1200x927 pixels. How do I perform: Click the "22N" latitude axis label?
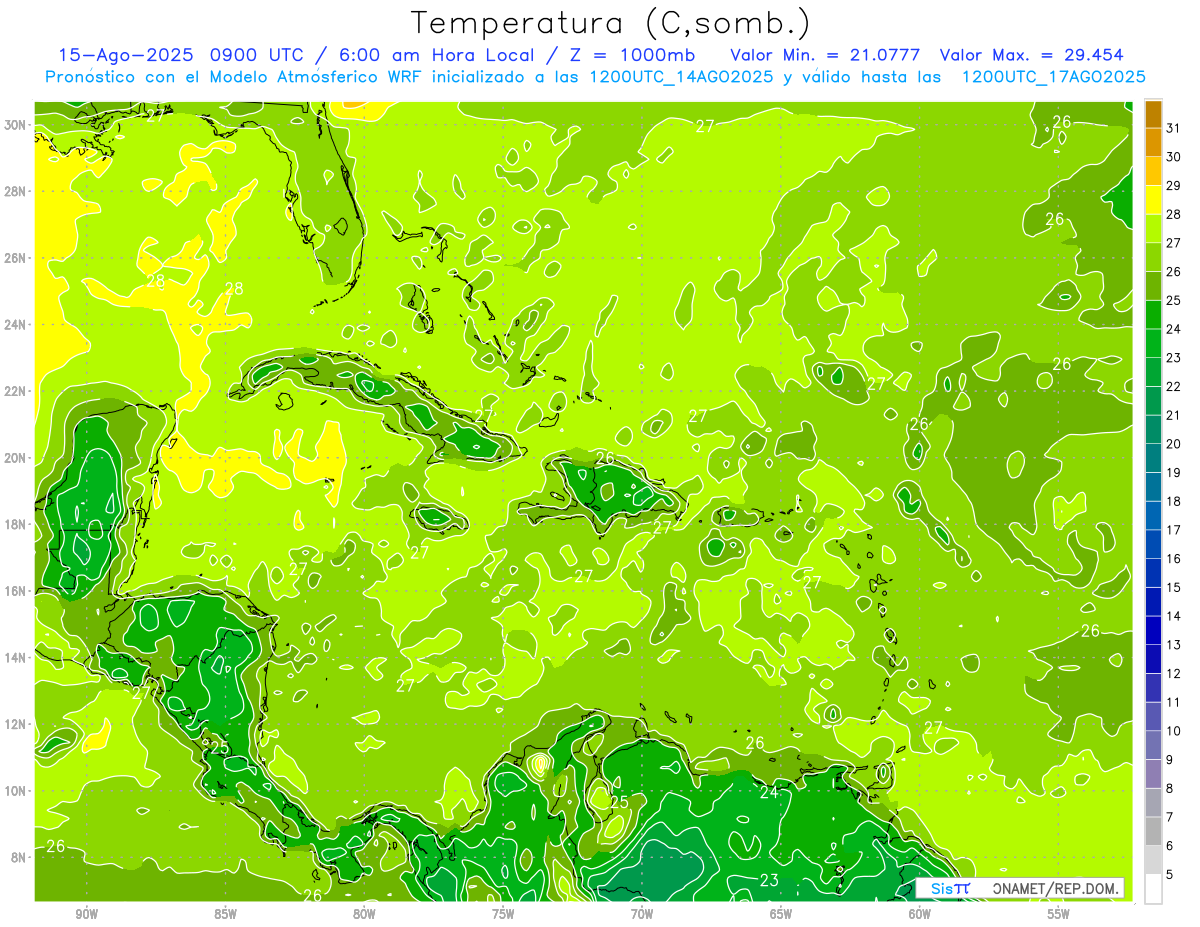pyautogui.click(x=16, y=391)
